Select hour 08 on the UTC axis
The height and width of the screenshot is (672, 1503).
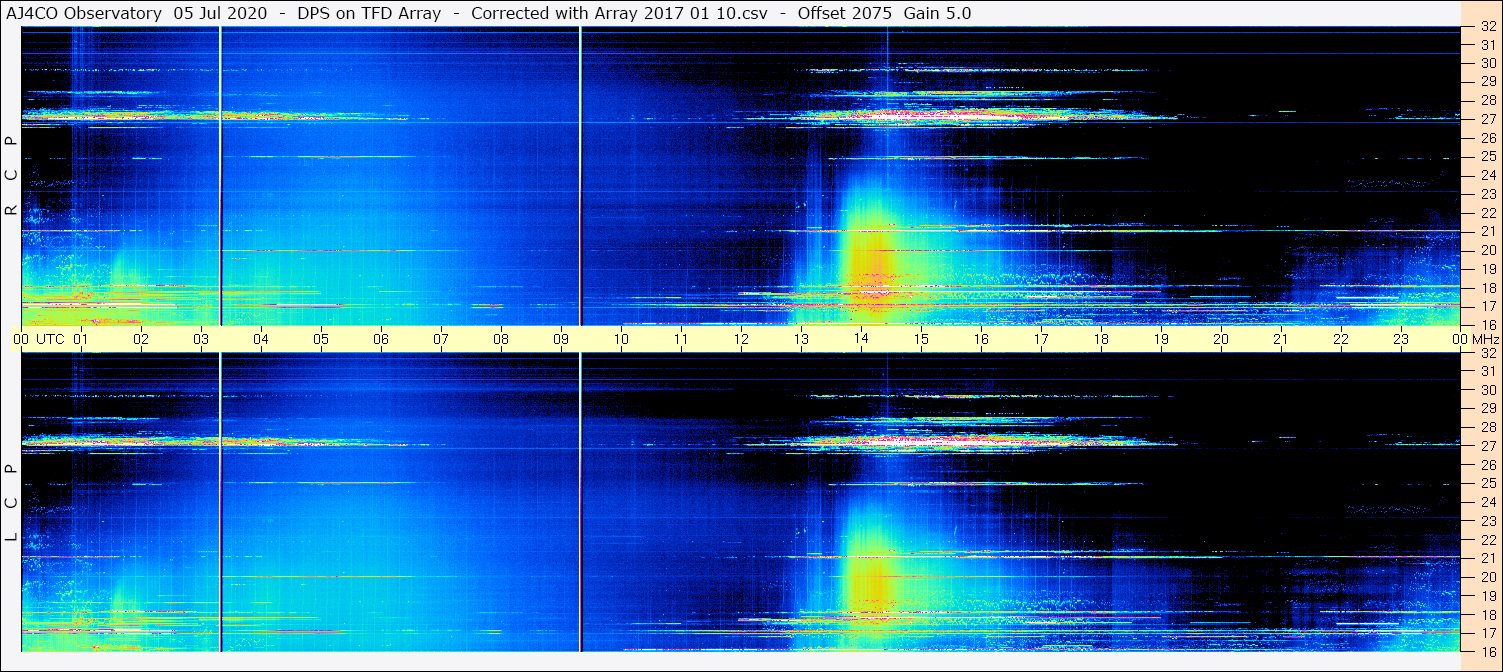click(501, 339)
